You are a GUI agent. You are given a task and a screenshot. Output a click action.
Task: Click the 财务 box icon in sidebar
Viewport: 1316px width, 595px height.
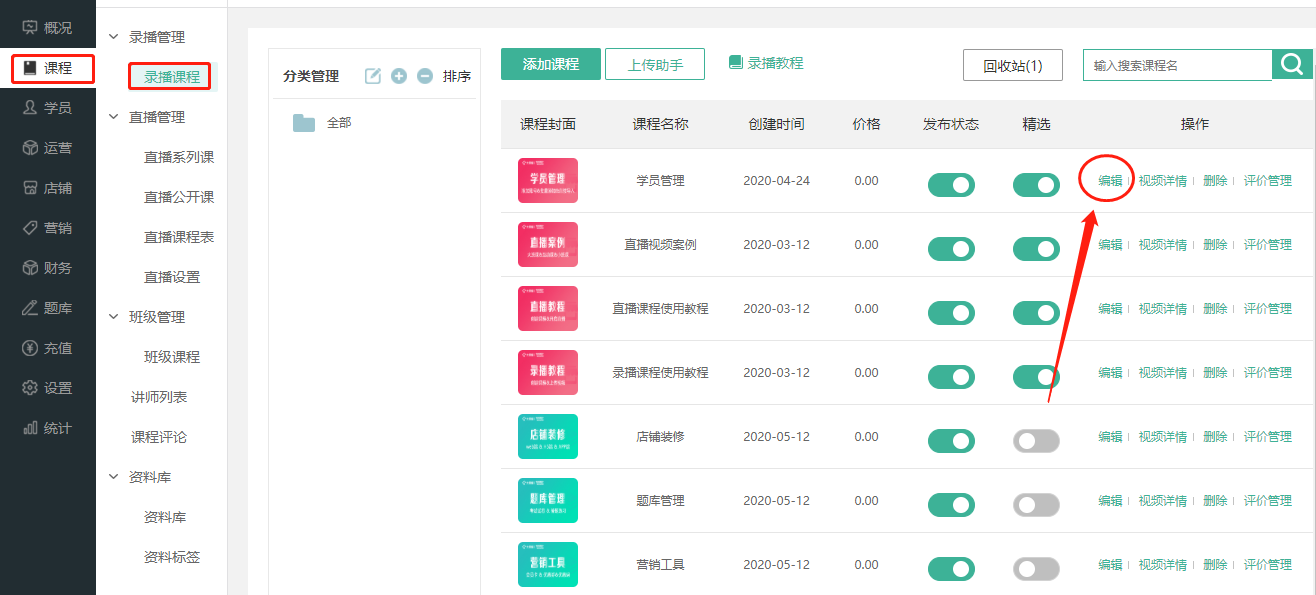[30, 268]
